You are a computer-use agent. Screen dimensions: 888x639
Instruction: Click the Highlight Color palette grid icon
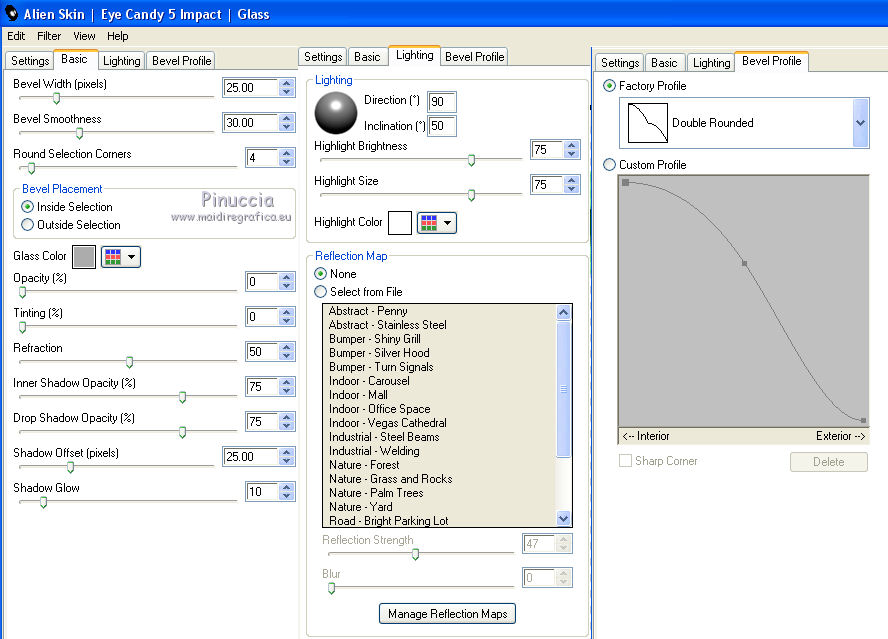(429, 222)
